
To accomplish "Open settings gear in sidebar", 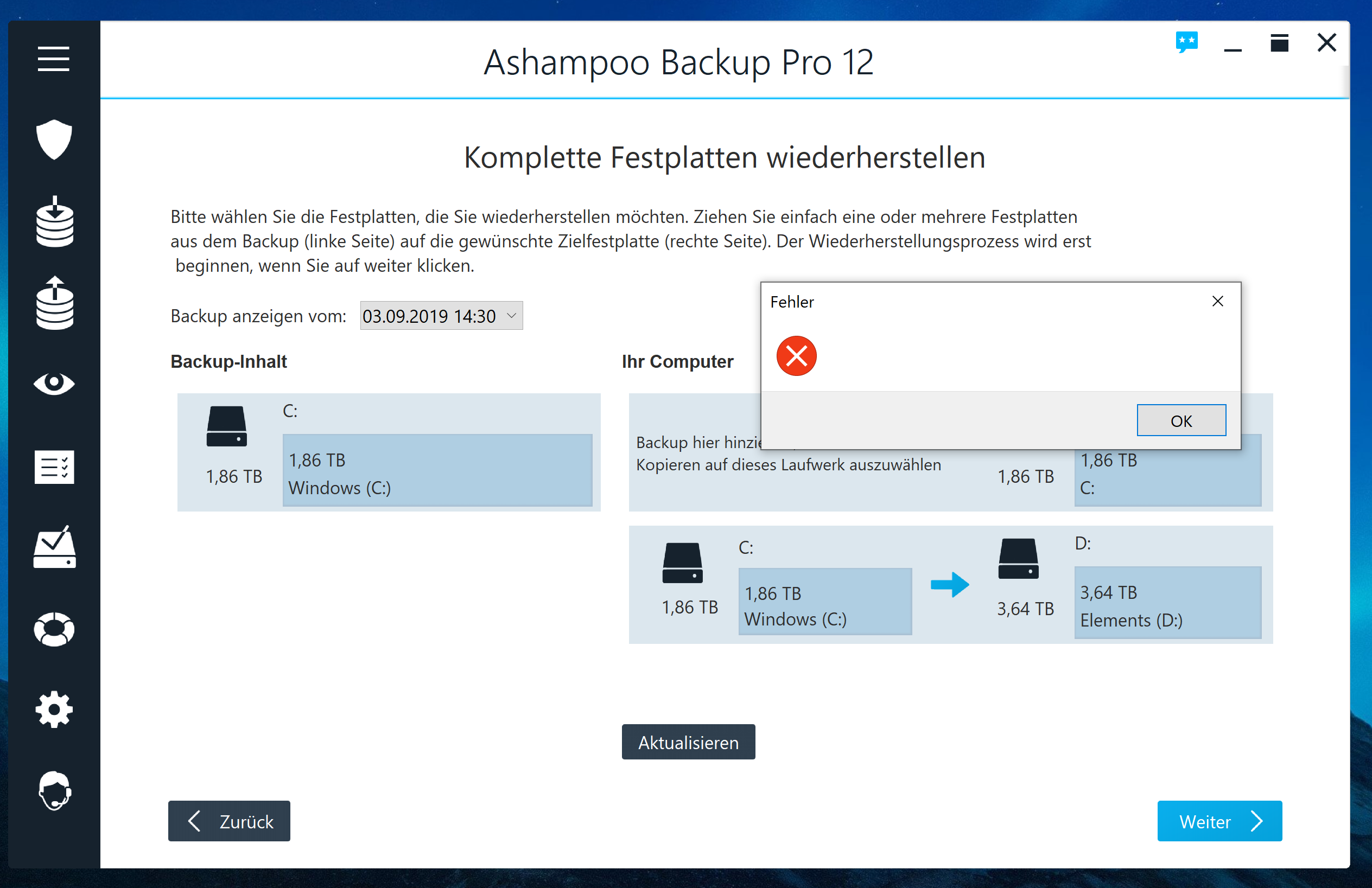I will point(54,710).
